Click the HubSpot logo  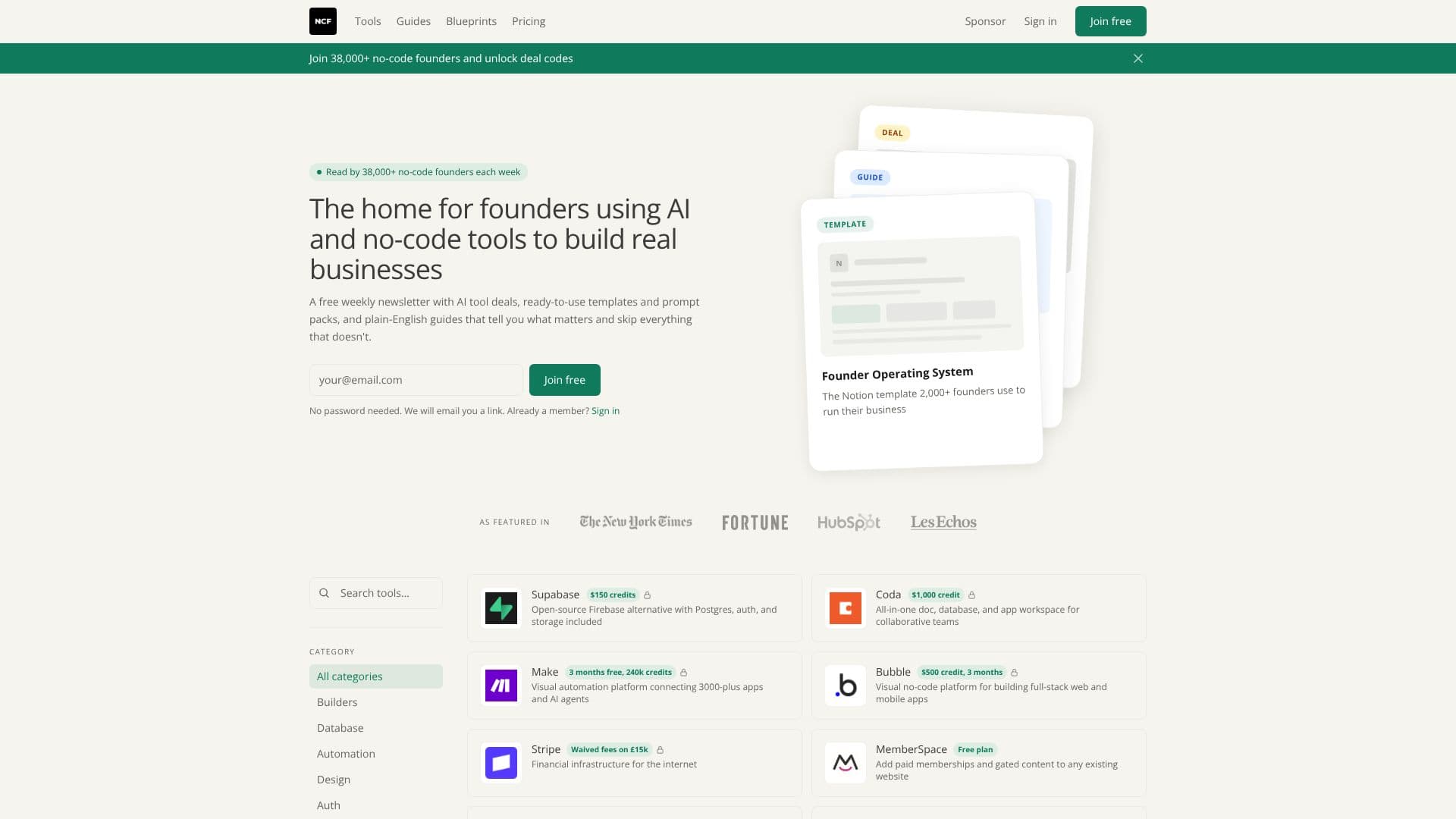tap(849, 522)
